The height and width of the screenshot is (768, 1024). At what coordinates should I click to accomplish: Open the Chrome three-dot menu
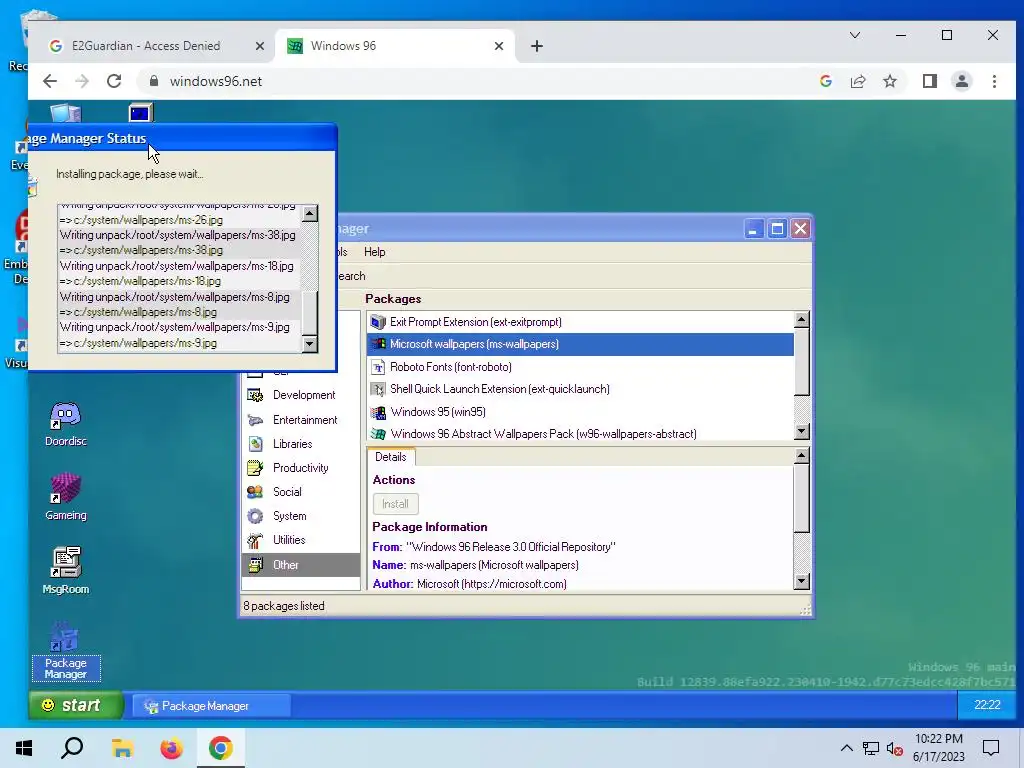pyautogui.click(x=994, y=81)
